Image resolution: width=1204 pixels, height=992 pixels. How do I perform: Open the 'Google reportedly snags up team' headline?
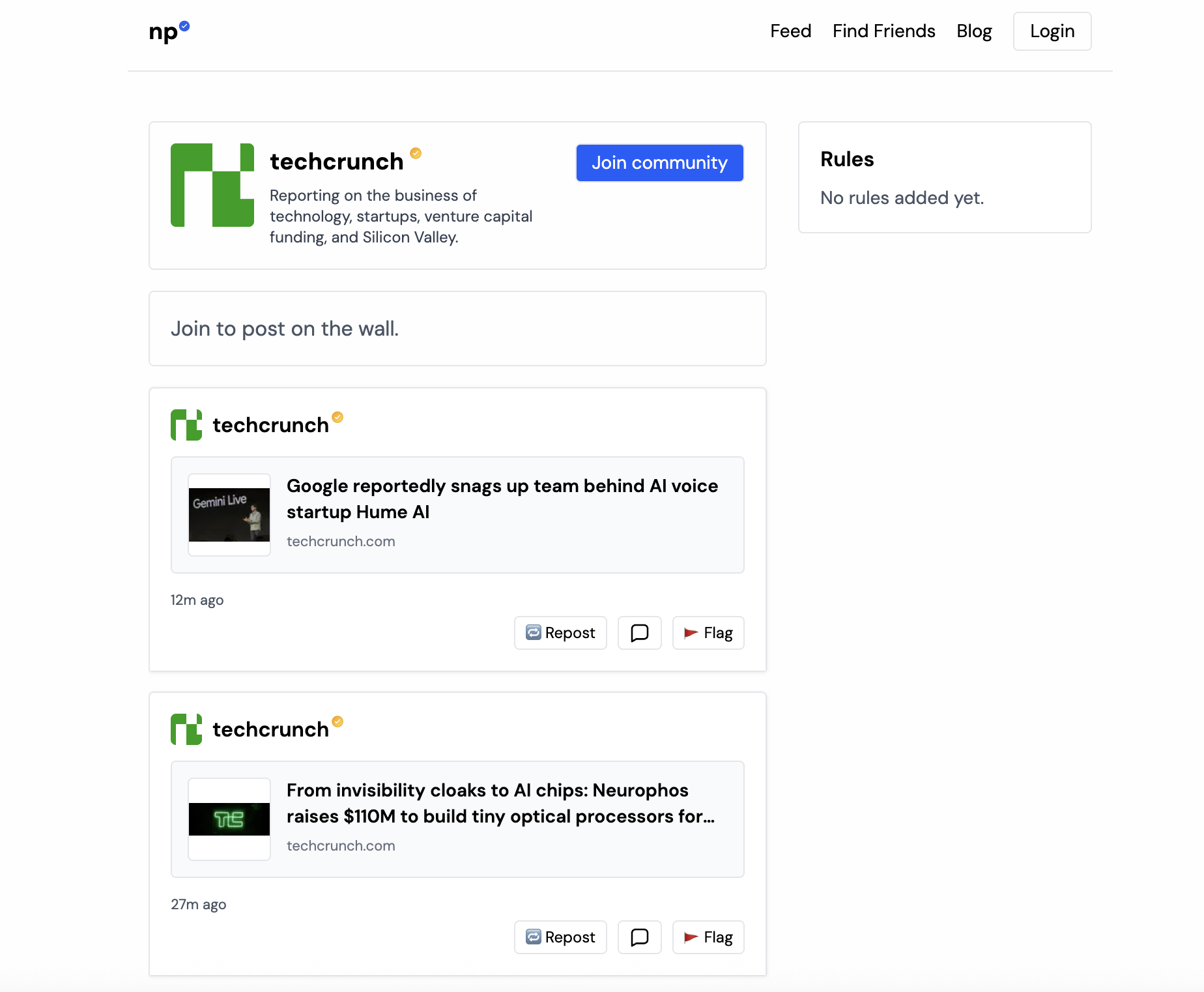click(x=502, y=499)
